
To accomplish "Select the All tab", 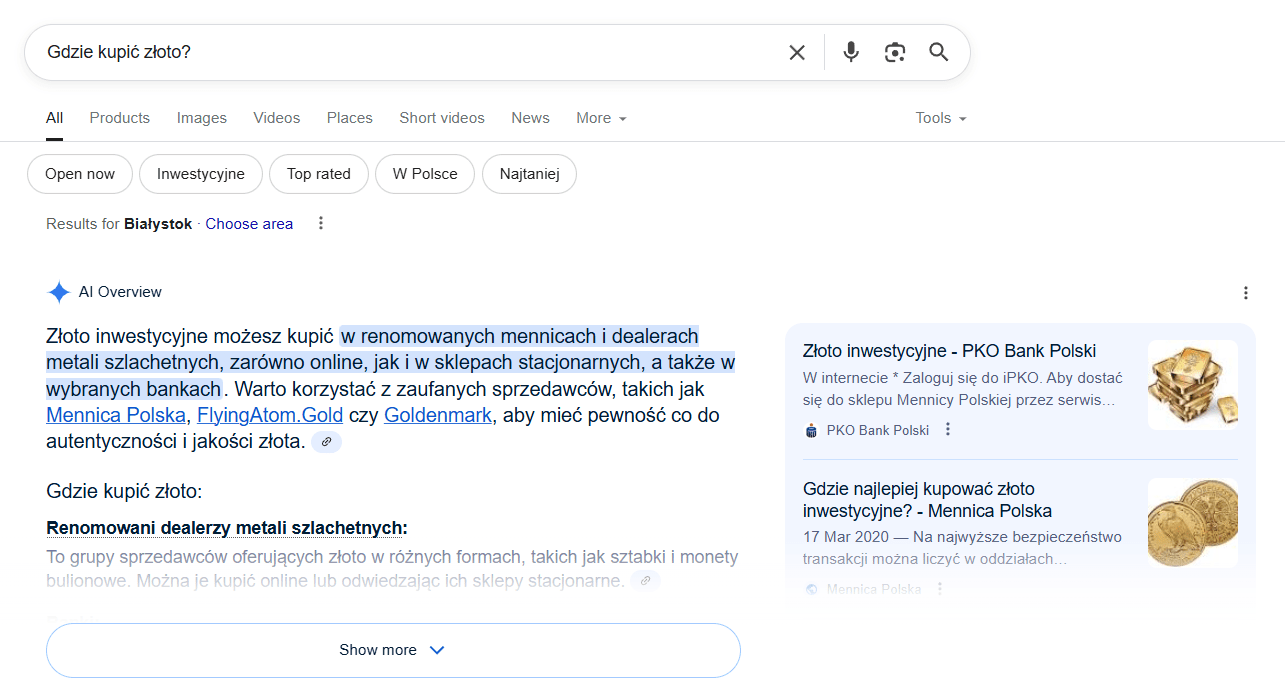I will (x=54, y=118).
